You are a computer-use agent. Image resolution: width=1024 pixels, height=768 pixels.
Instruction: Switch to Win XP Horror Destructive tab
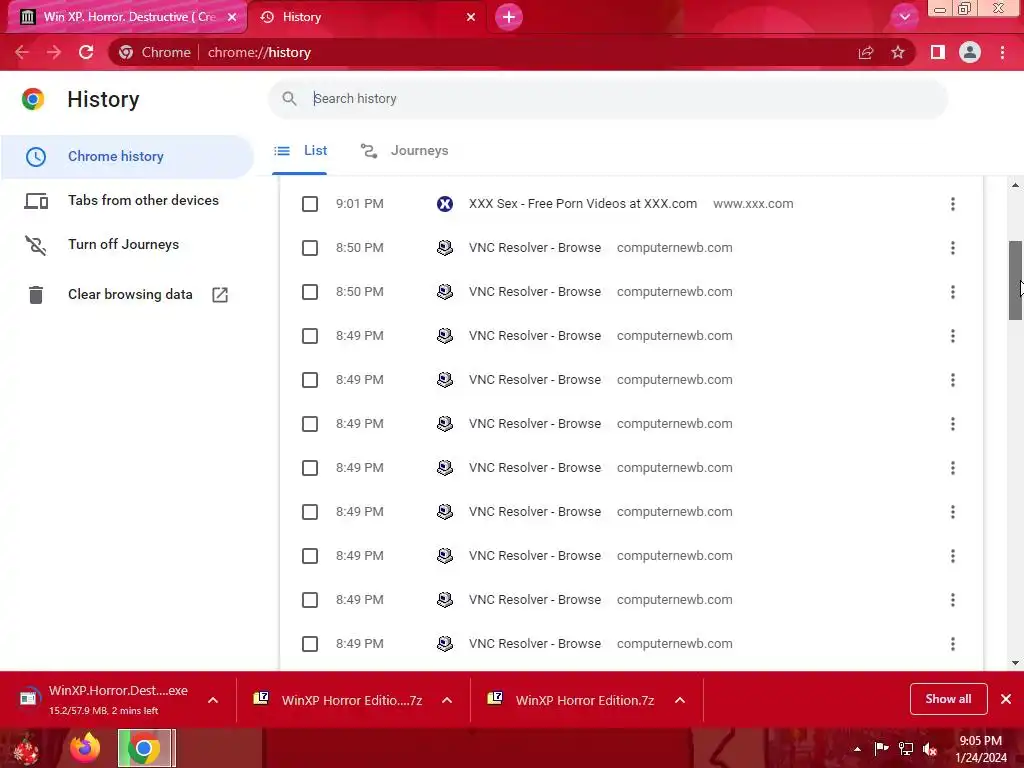127,17
